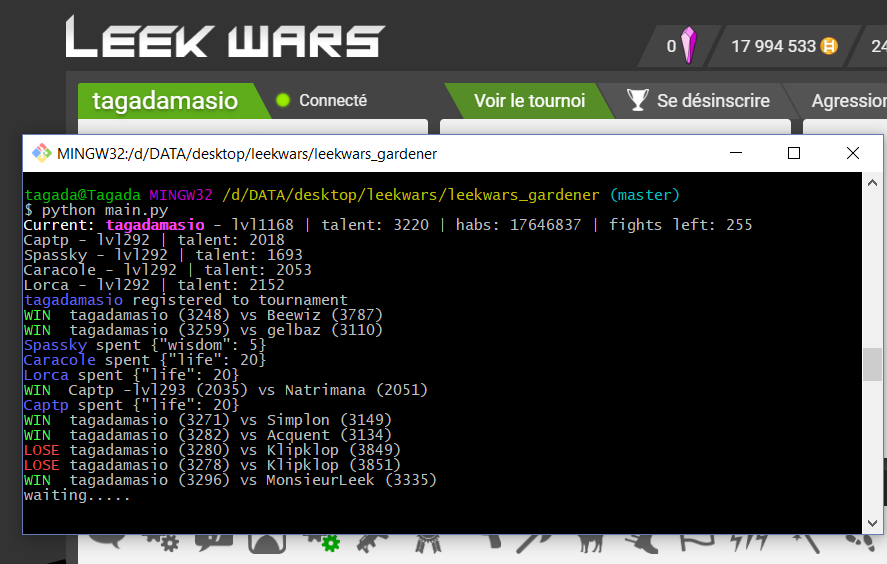887x564 pixels.
Task: Click the 0 crystals counter
Action: coord(681,46)
